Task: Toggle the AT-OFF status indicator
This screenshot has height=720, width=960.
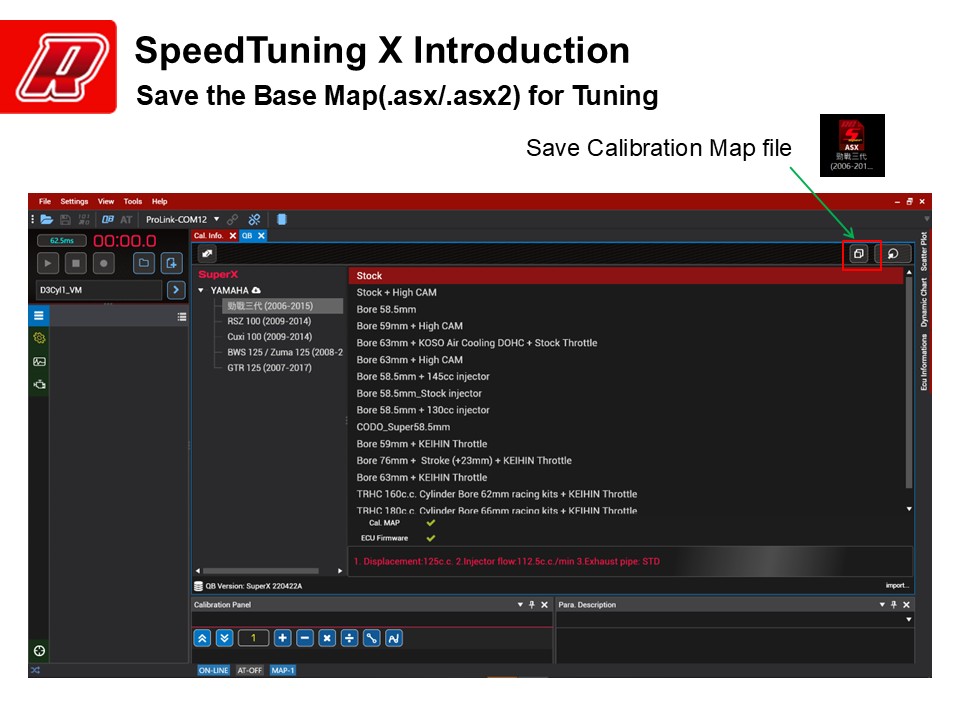Action: (x=250, y=670)
